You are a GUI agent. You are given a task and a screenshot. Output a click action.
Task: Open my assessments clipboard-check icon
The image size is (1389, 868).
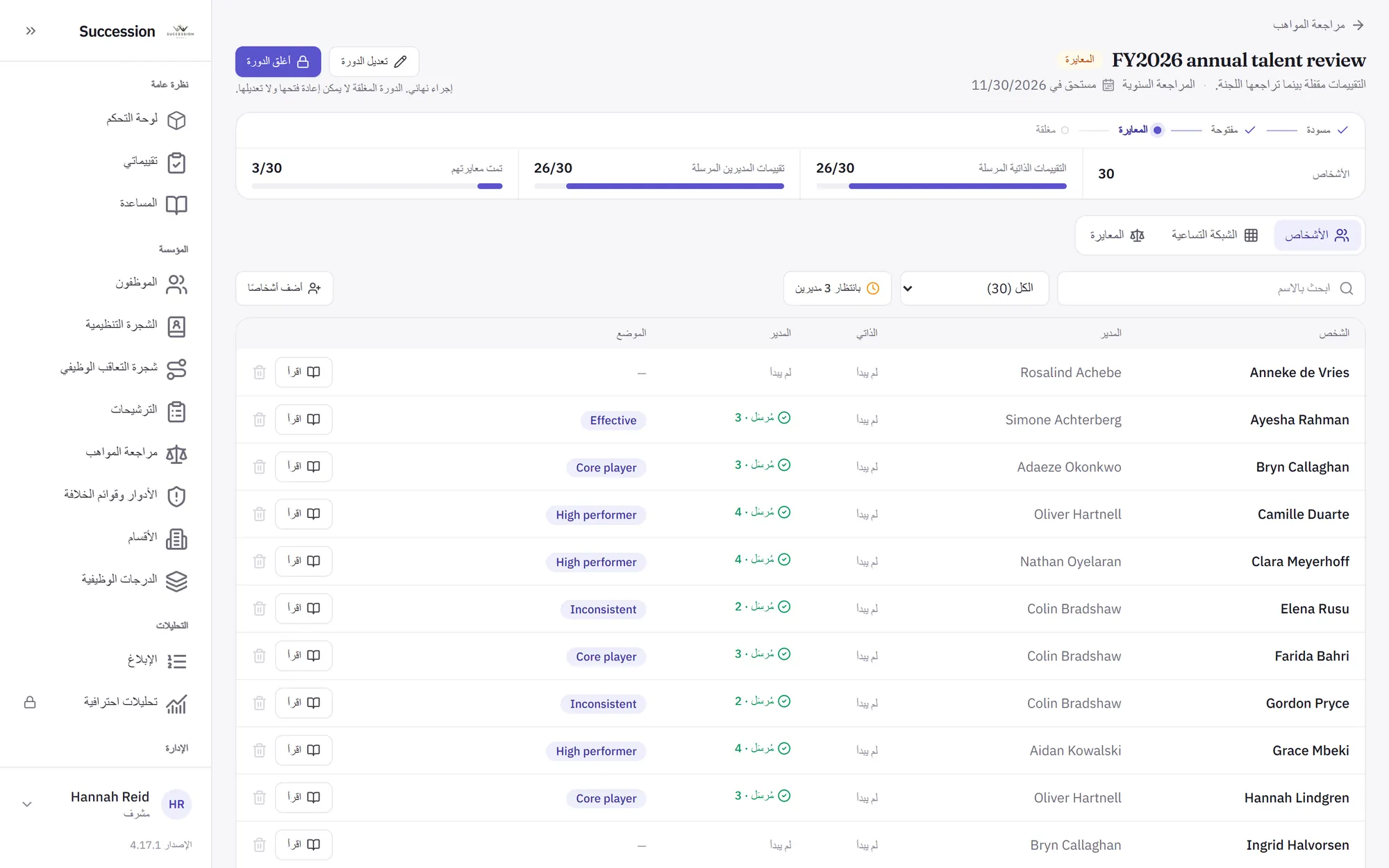coord(176,162)
